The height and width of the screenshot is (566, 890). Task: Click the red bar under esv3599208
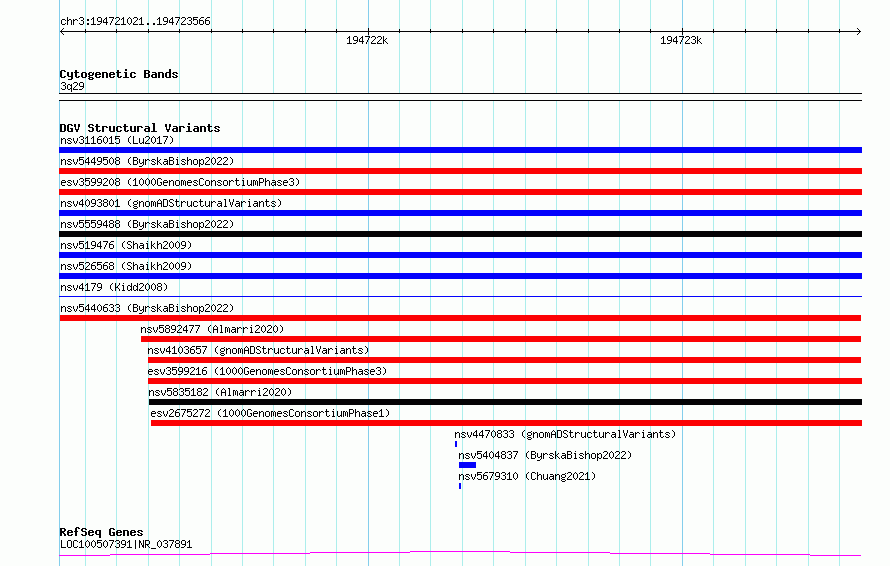coord(460,192)
